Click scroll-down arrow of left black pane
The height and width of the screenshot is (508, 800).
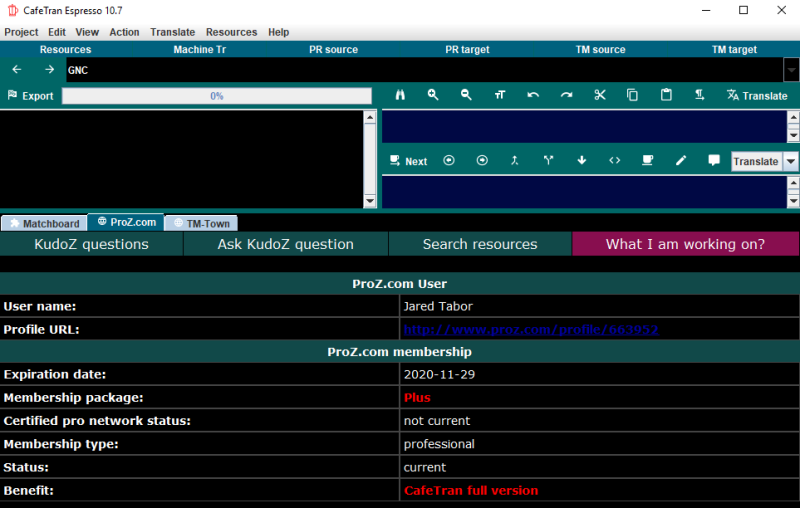[x=370, y=201]
